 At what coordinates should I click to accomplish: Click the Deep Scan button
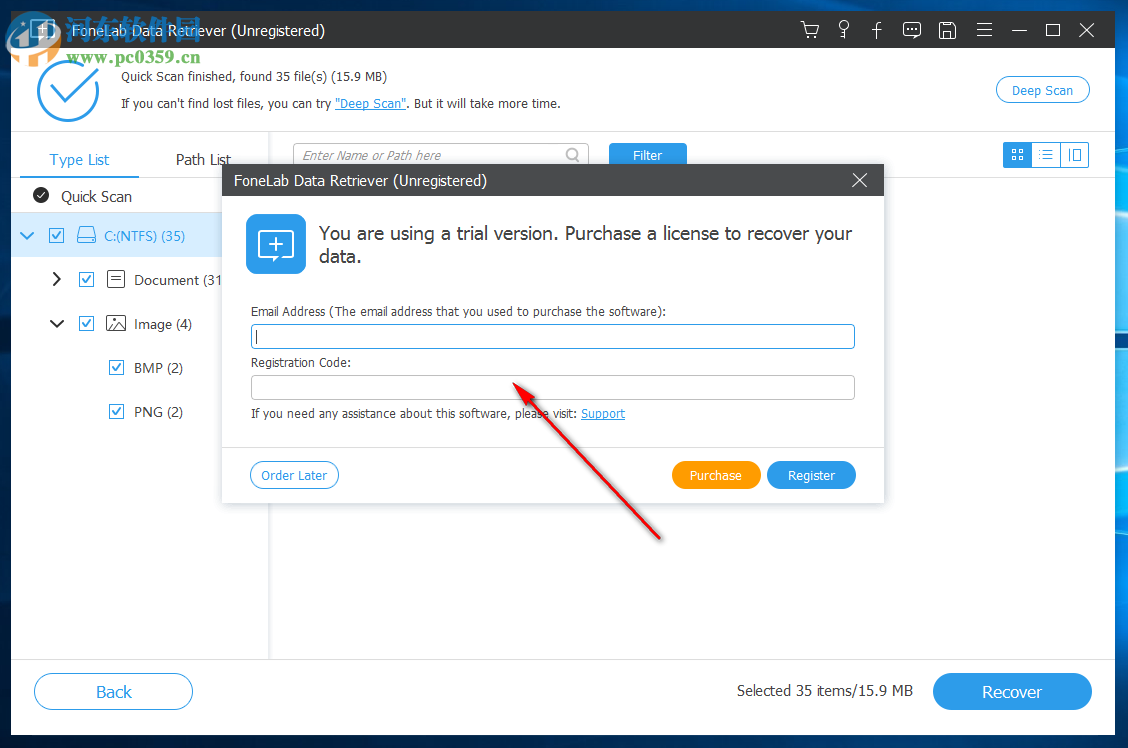[1042, 90]
